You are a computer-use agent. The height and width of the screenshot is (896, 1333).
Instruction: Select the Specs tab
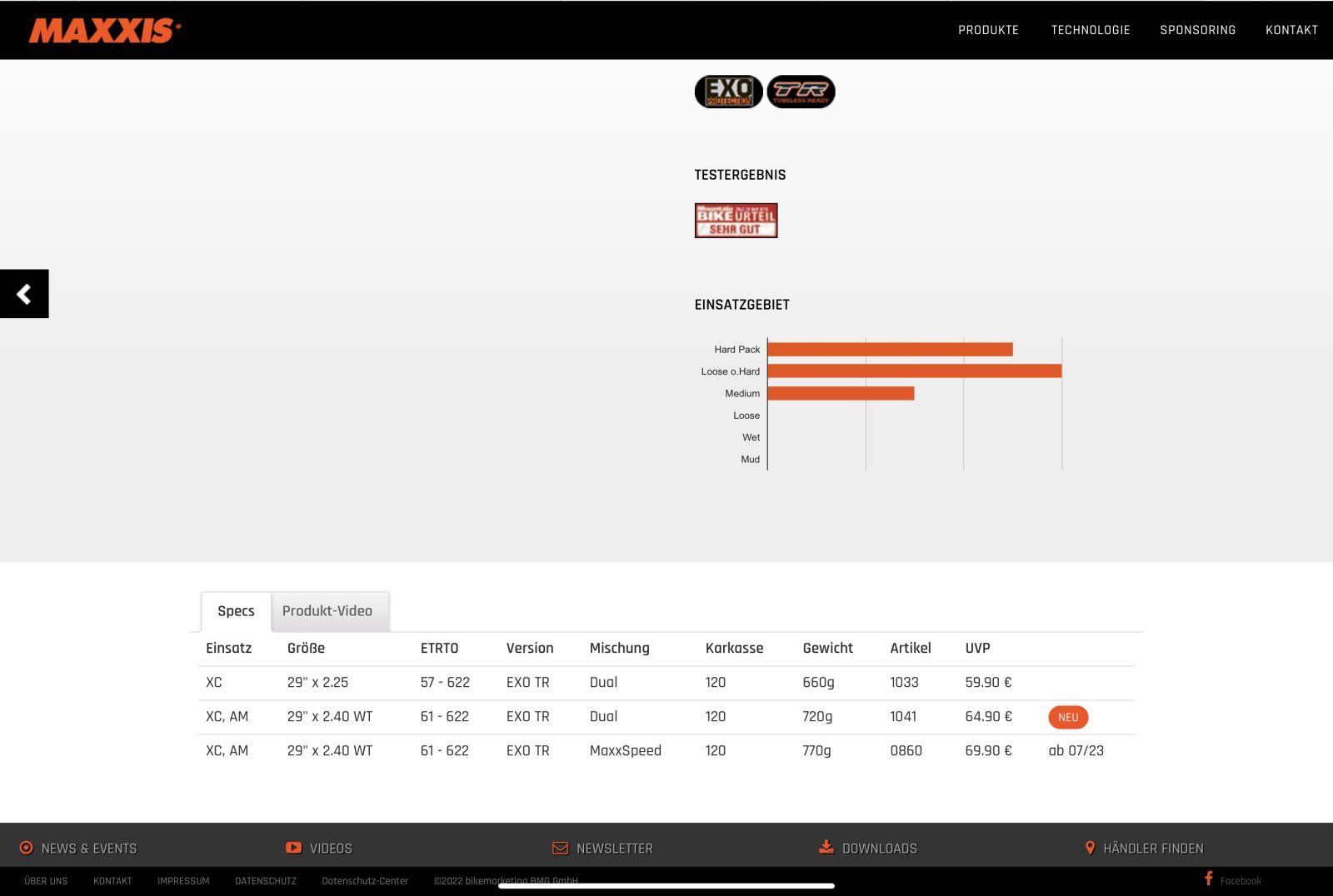(x=236, y=611)
